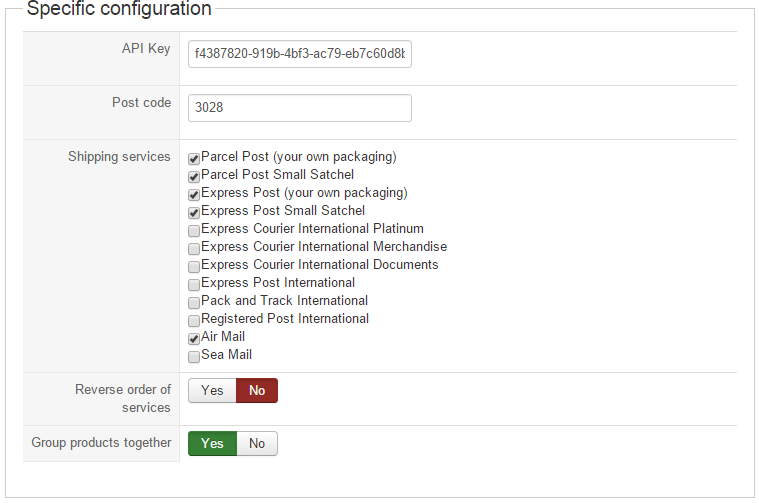Select Yes for Group products together
The width and height of the screenshot is (759, 503).
[212, 443]
